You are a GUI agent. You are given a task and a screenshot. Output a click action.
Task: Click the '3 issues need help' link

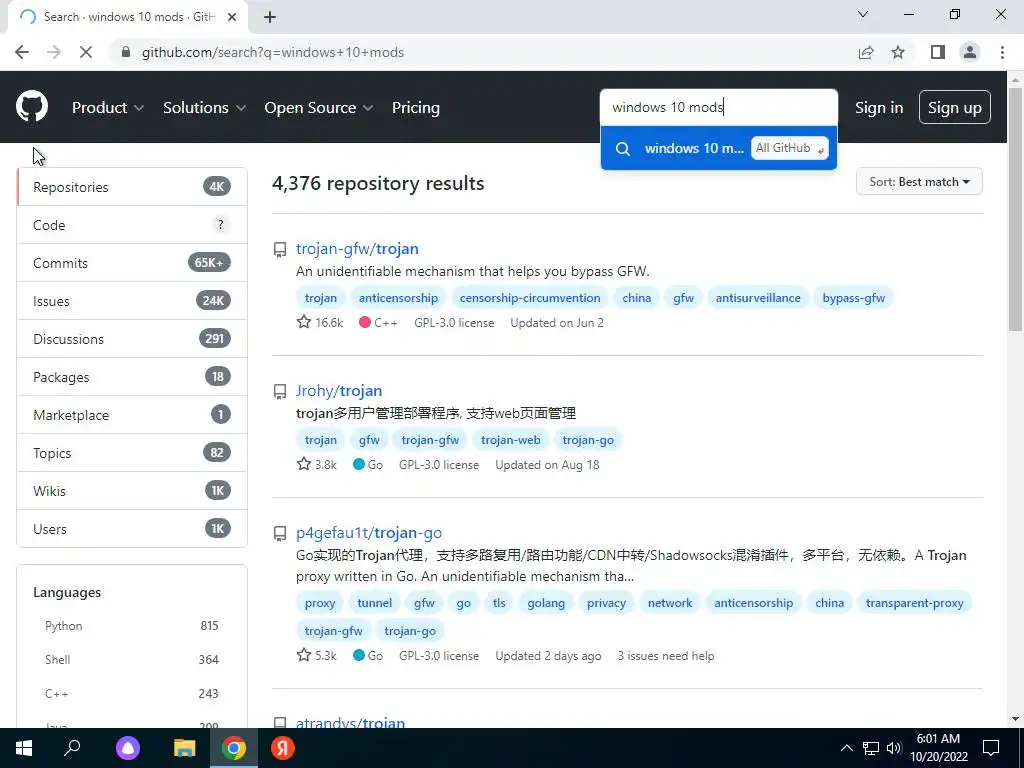(x=666, y=656)
